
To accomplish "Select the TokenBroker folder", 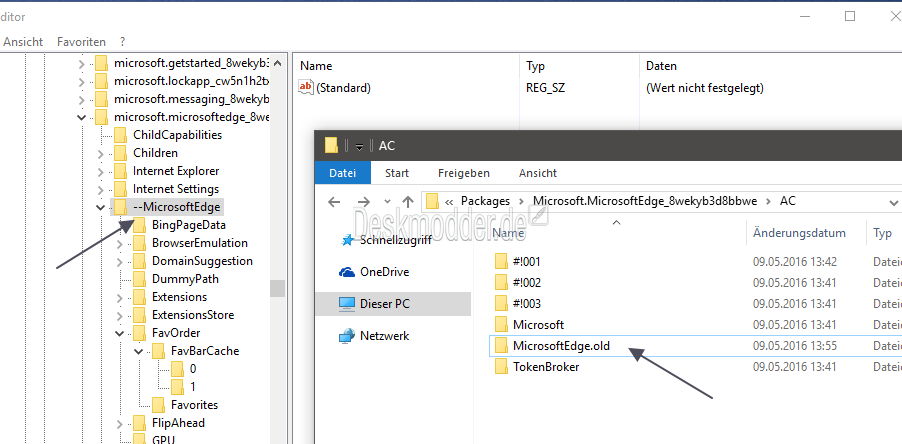I will point(546,366).
